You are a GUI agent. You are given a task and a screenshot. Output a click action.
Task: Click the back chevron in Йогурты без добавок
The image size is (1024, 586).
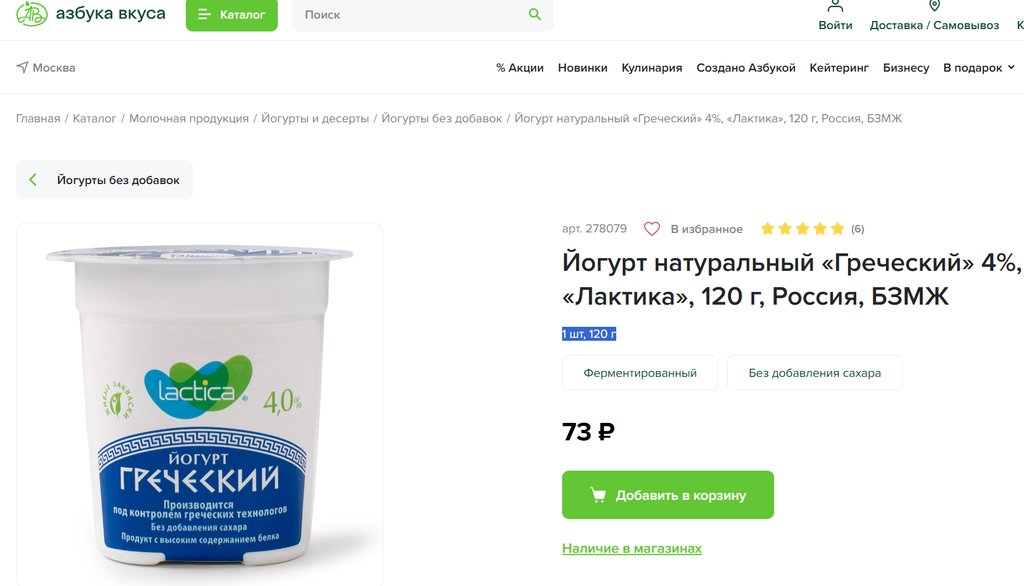tap(33, 180)
